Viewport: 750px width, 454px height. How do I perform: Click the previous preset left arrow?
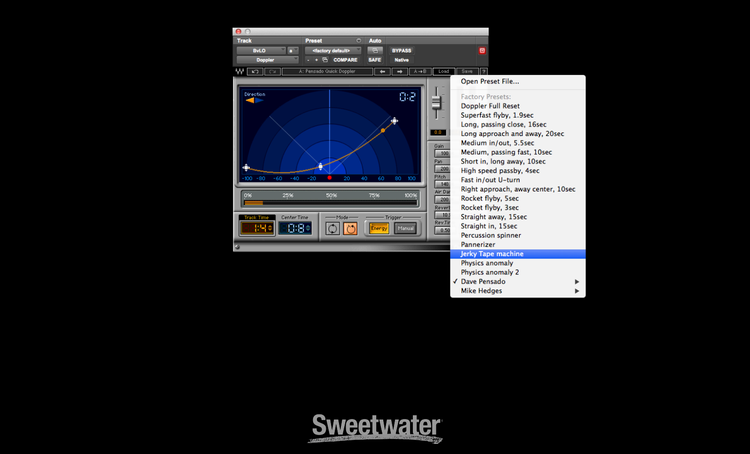tap(383, 72)
